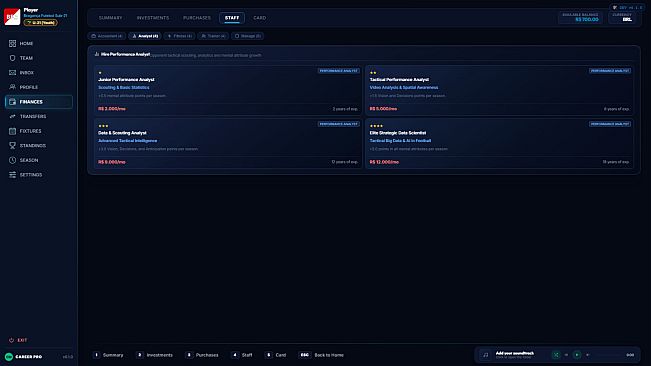The height and width of the screenshot is (366, 651).
Task: Click the R$ 5.000/mo salary
Action: tap(383, 109)
